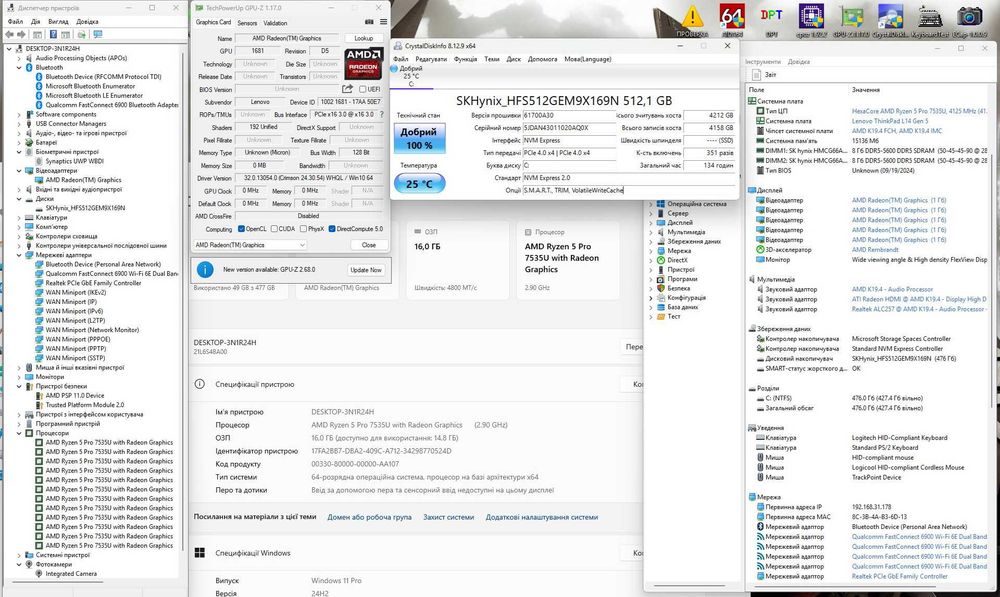Select Тест item in AIDA64 tree

[673, 316]
